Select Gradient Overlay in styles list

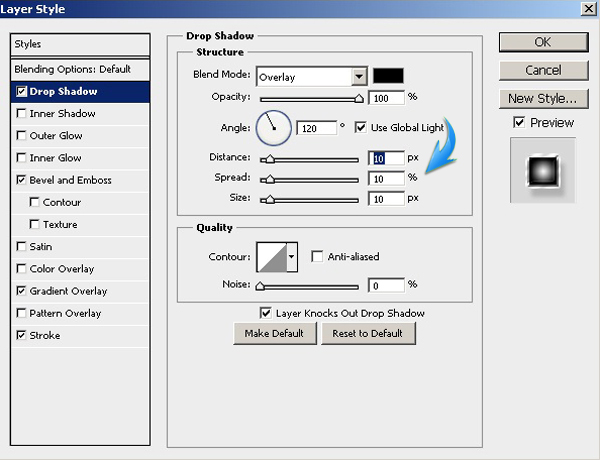pos(68,291)
